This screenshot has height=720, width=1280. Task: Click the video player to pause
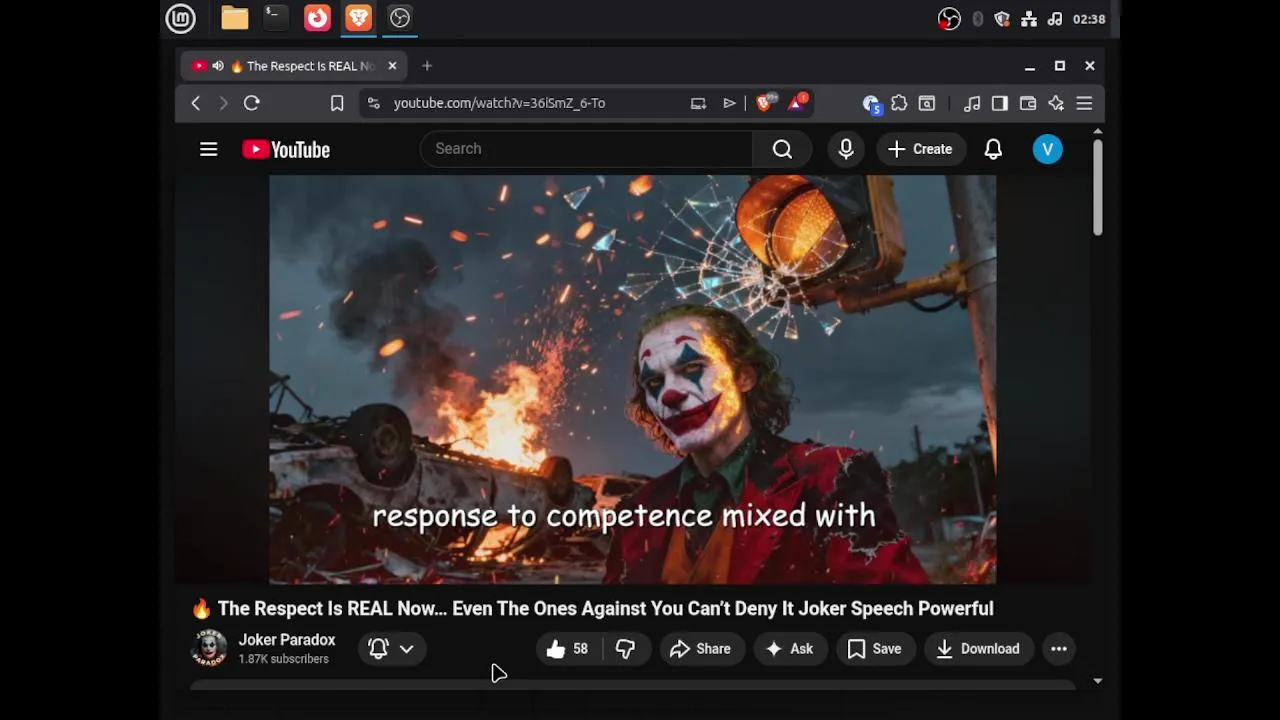(632, 379)
